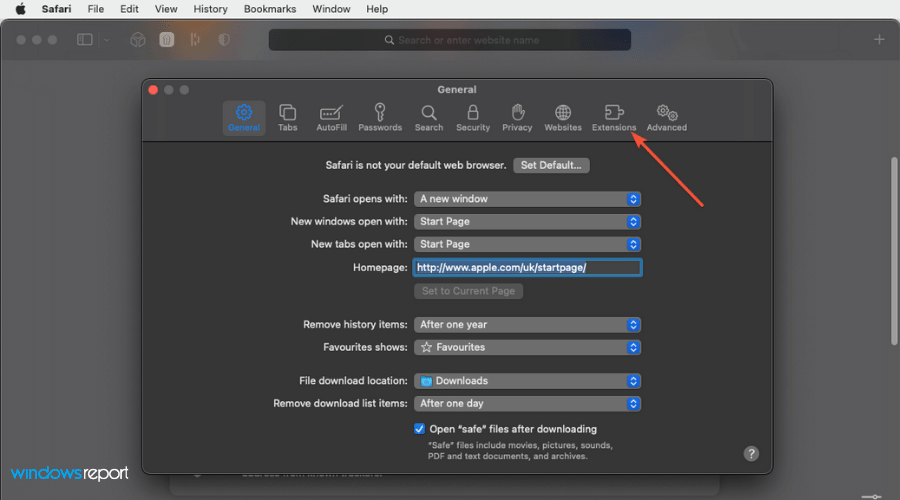This screenshot has width=900, height=500.
Task: Open the History menu
Action: click(210, 9)
